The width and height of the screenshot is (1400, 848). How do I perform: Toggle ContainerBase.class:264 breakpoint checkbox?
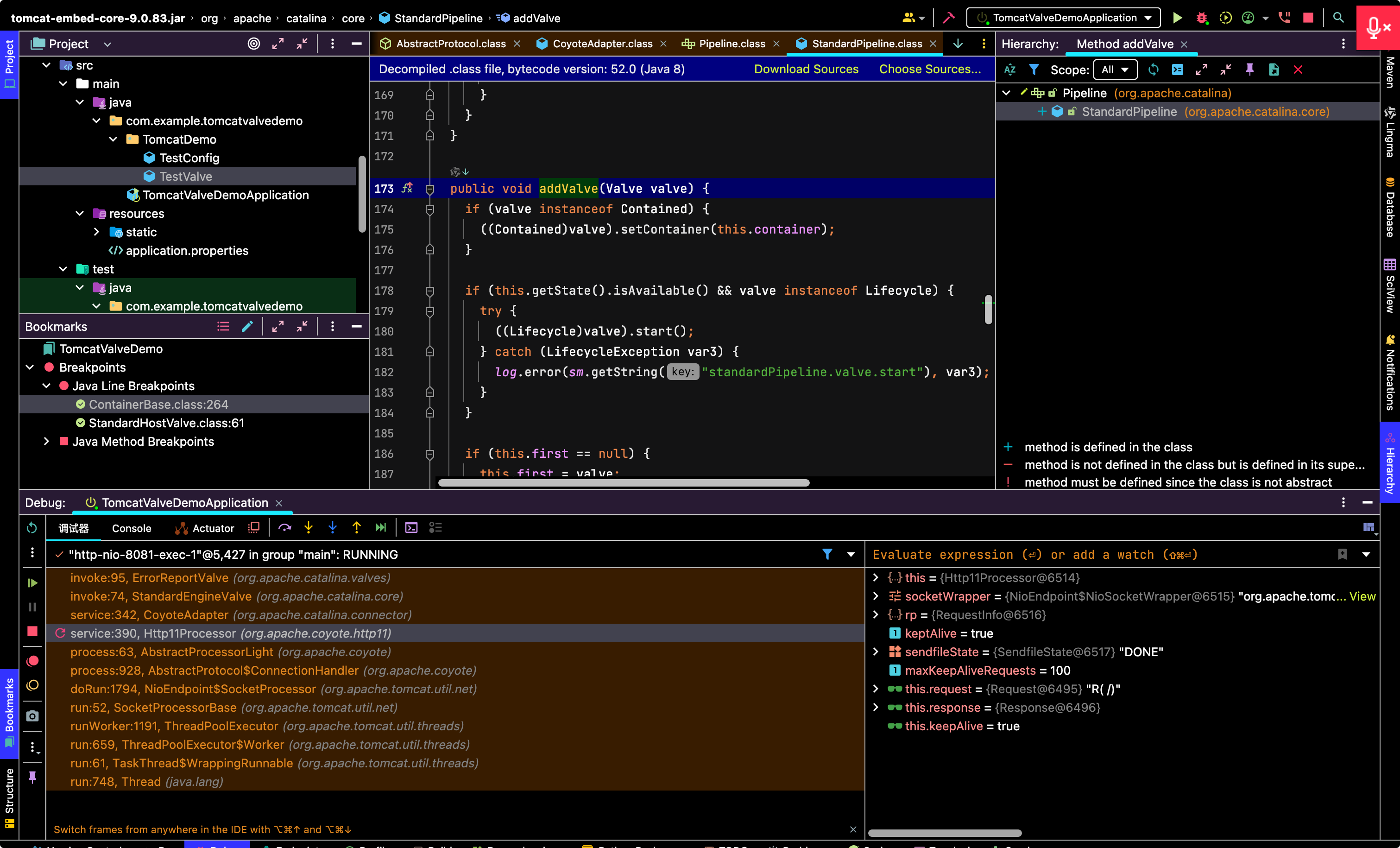point(81,404)
